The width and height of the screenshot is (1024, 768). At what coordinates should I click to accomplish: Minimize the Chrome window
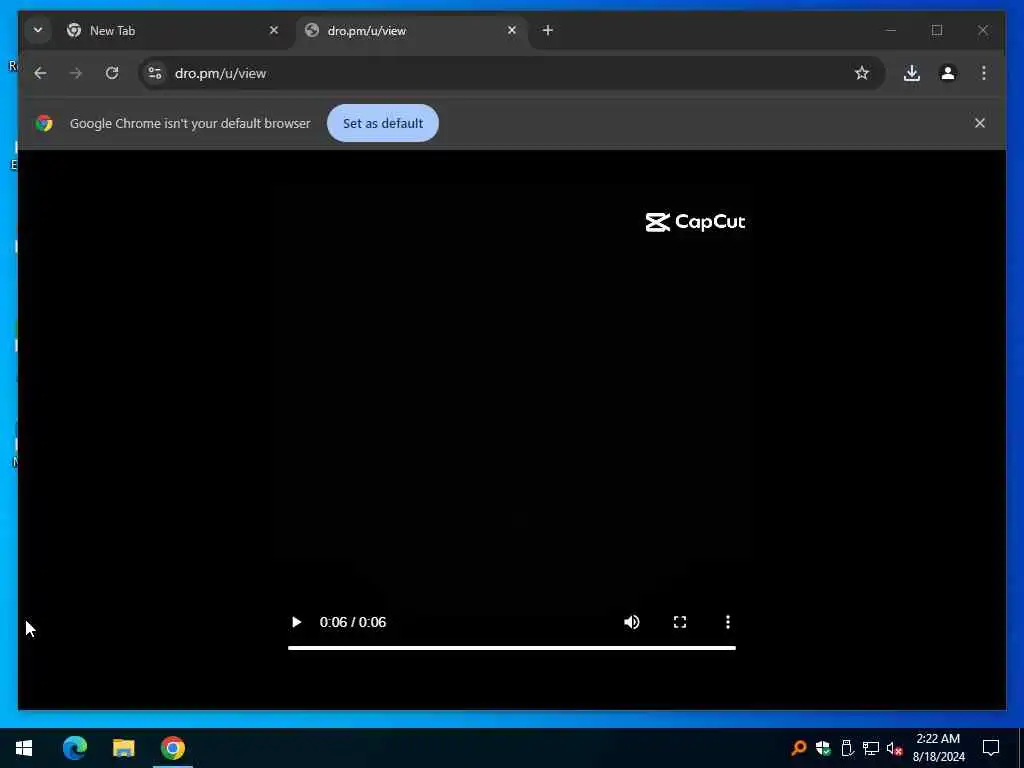pyautogui.click(x=891, y=30)
